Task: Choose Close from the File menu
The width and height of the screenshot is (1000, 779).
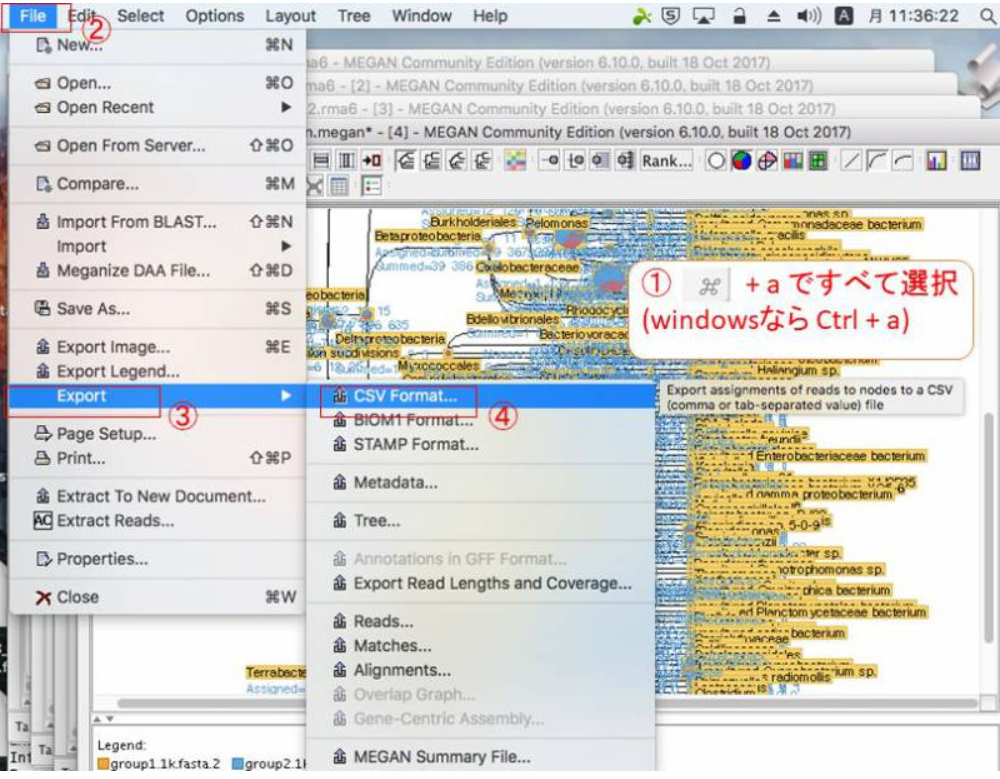Action: 158,597
